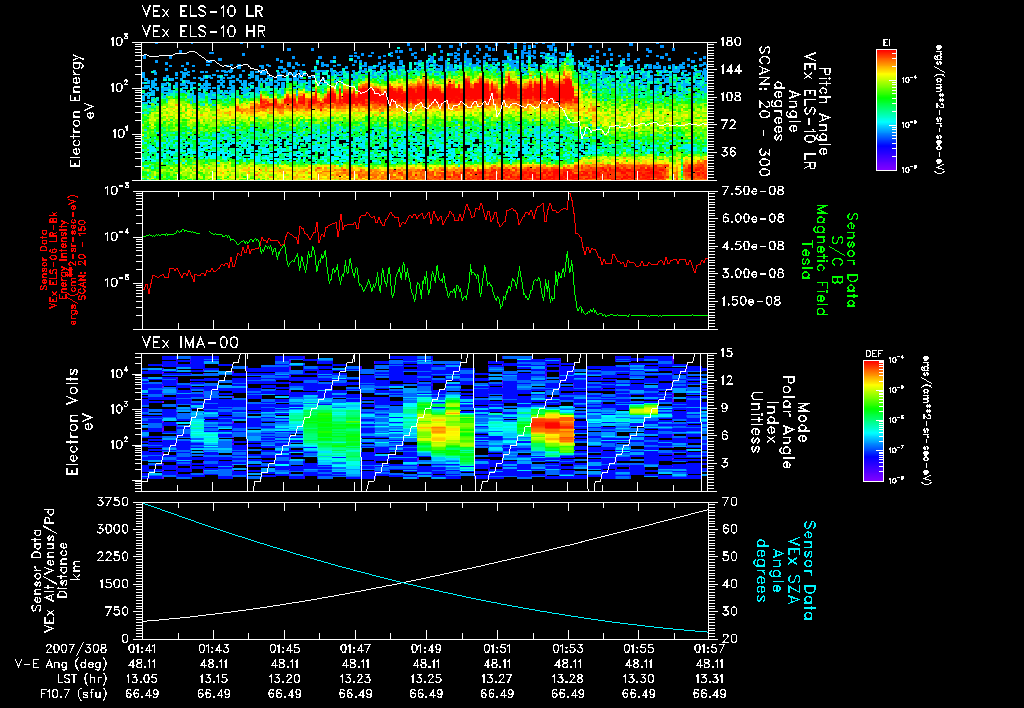Click the "Polar Angle Index" axis label

(x=780, y=422)
